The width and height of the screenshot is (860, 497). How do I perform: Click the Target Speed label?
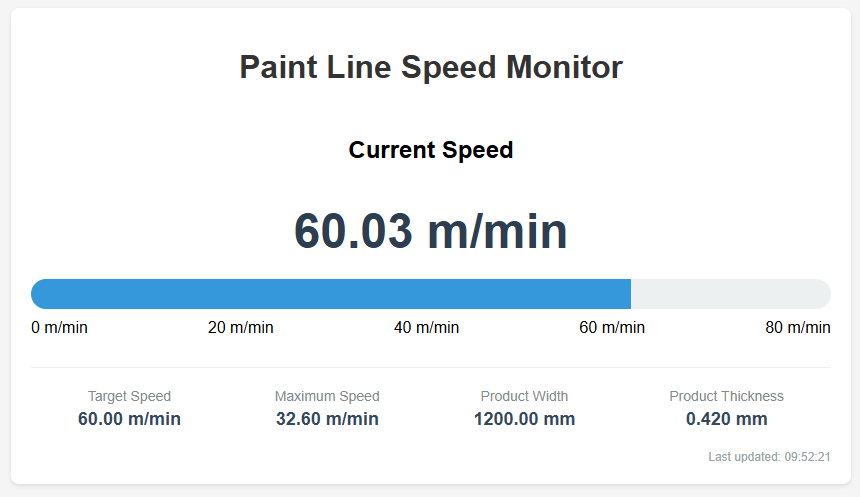pyautogui.click(x=129, y=396)
